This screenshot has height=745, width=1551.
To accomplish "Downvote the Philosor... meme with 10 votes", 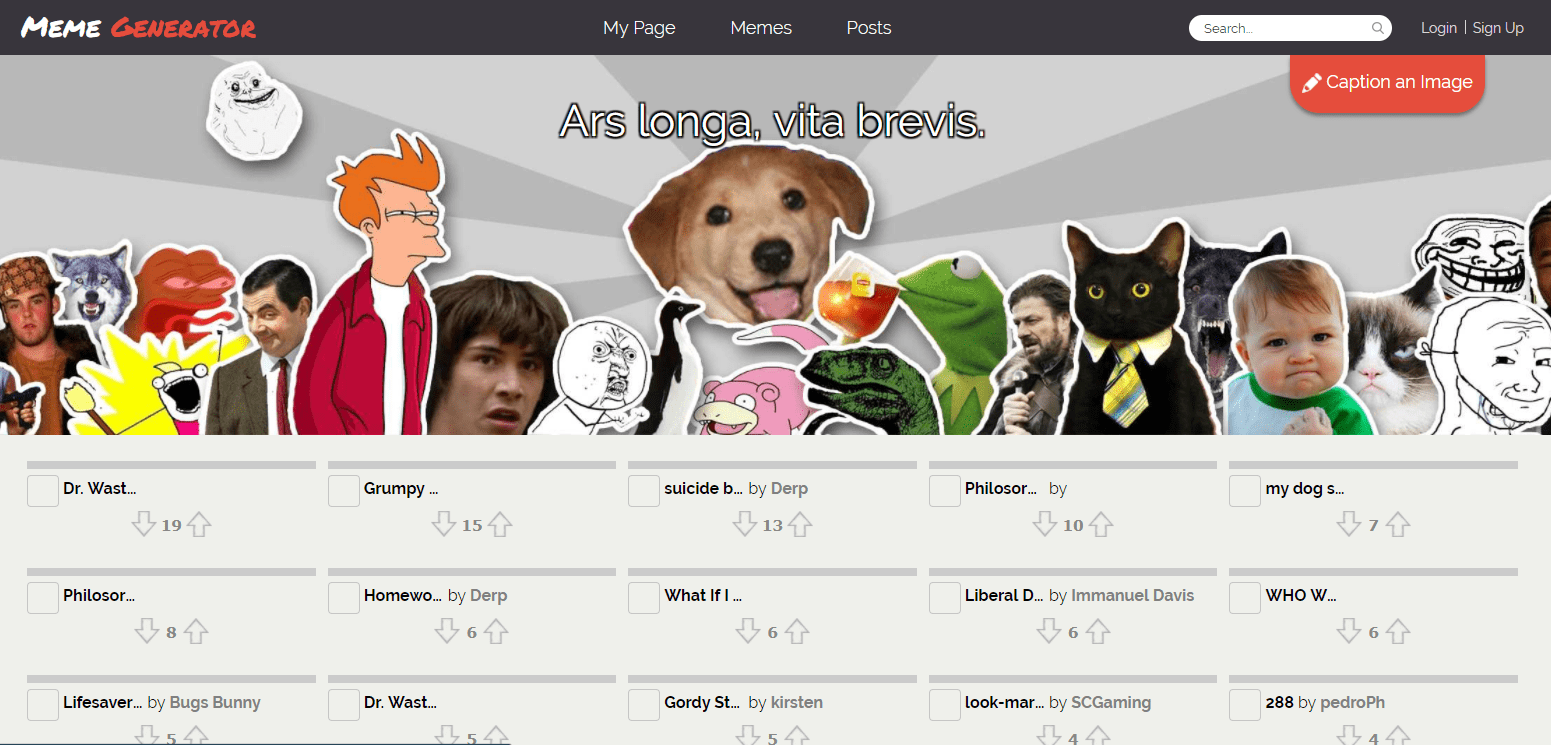I will point(1045,524).
